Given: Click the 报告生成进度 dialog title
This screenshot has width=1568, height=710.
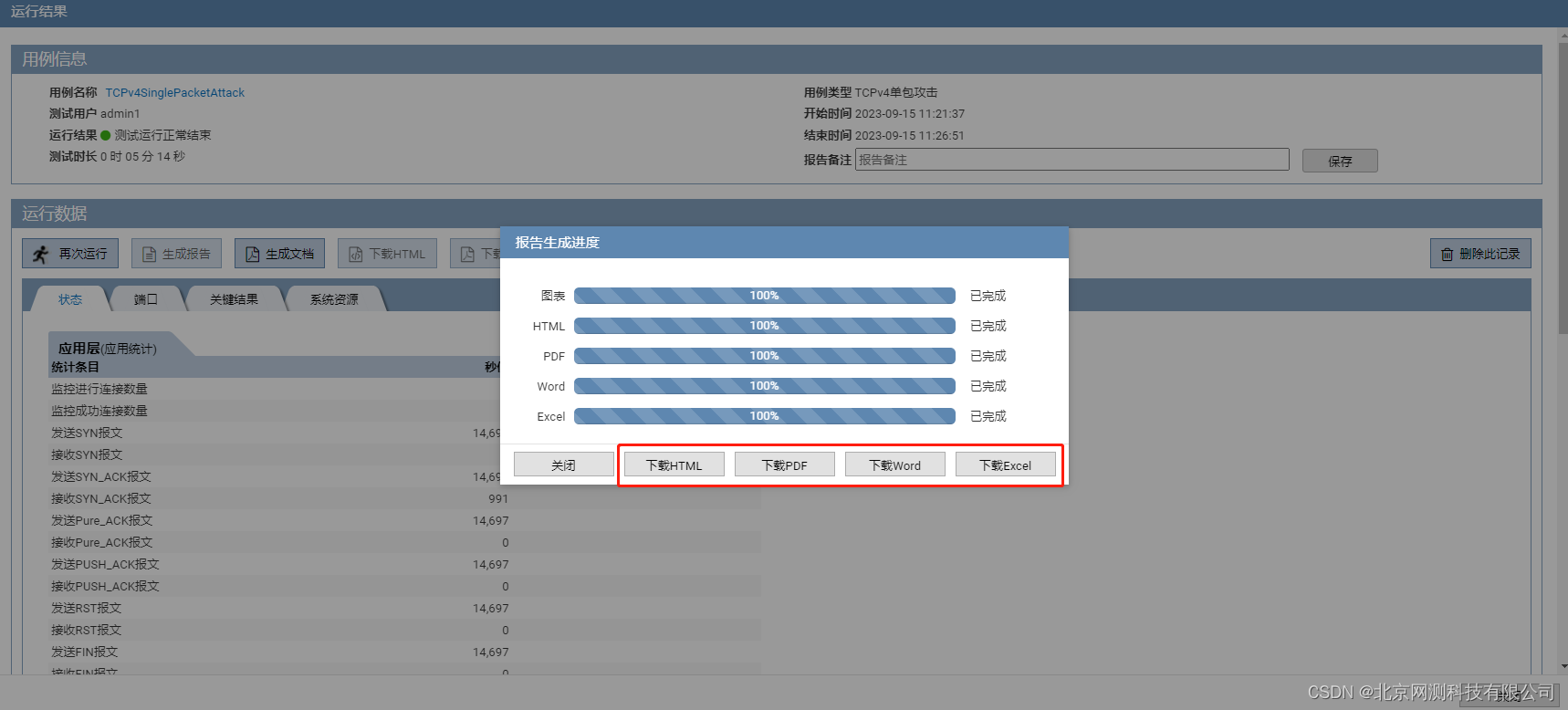Looking at the screenshot, I should coord(557,243).
